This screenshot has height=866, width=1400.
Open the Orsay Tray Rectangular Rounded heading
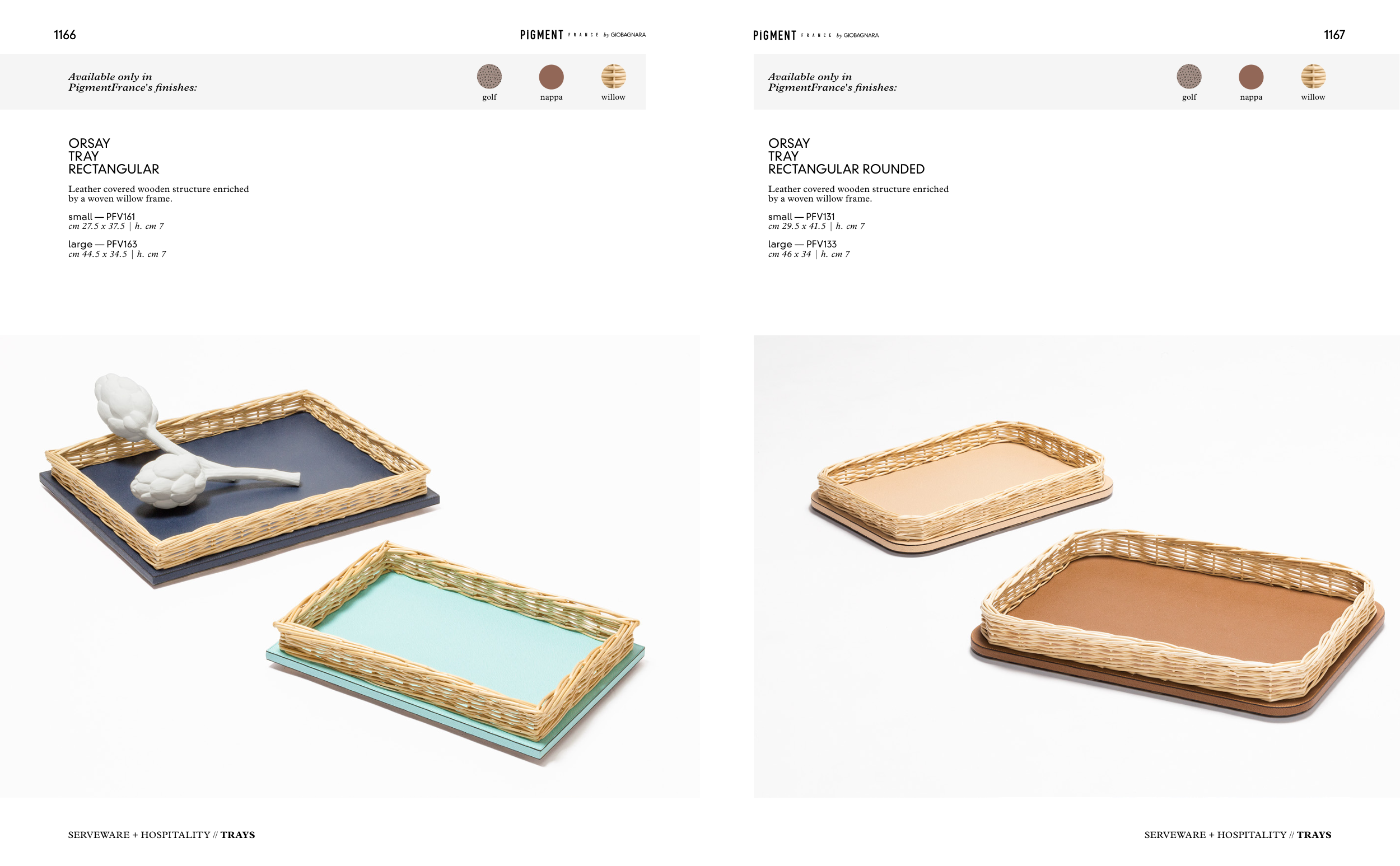pos(846,156)
